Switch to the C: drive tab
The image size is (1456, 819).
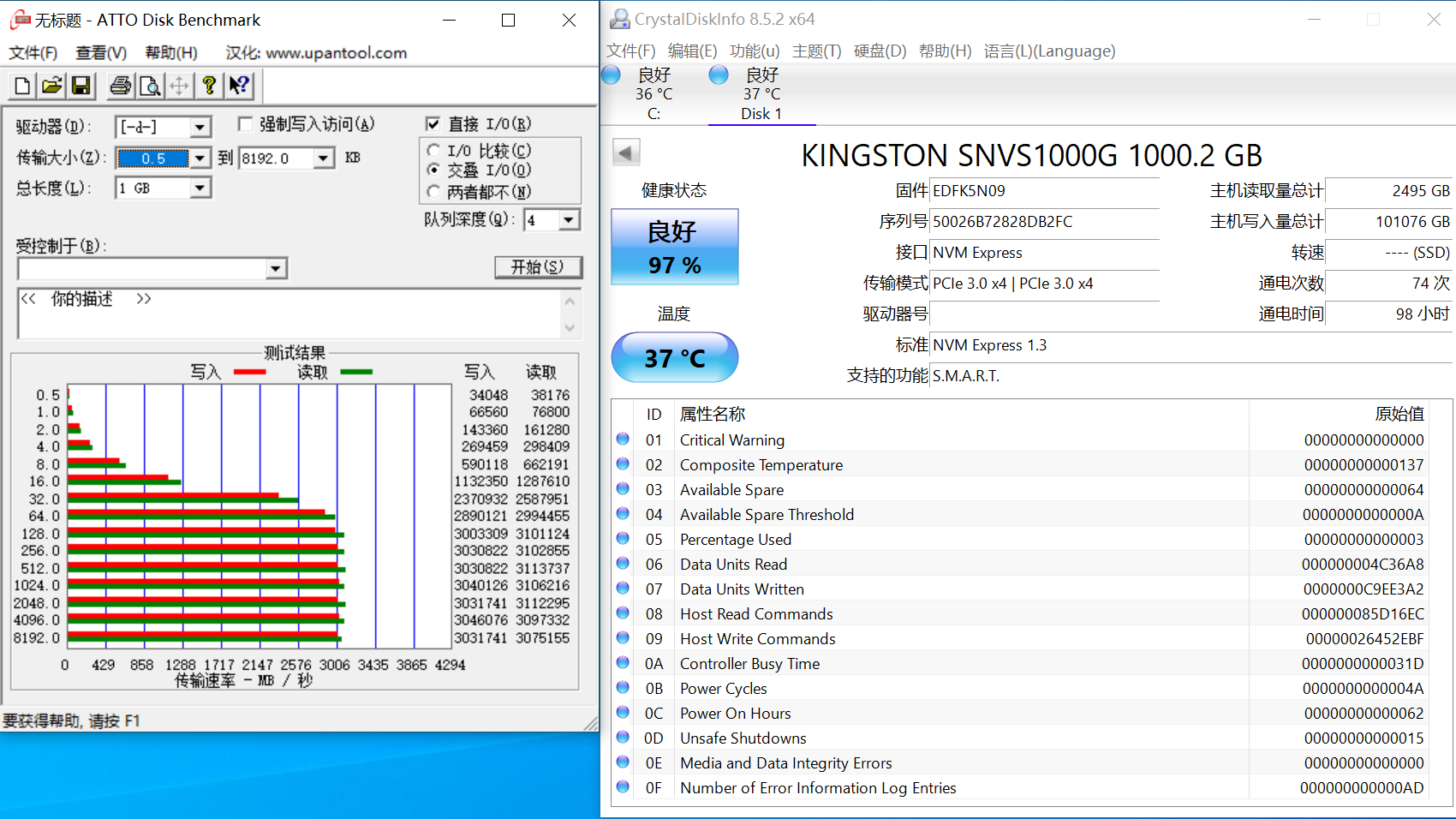coord(653,94)
